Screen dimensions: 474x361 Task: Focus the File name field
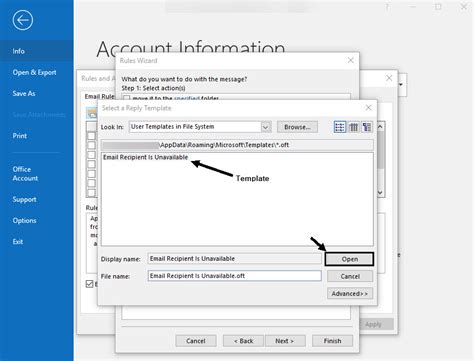click(235, 276)
